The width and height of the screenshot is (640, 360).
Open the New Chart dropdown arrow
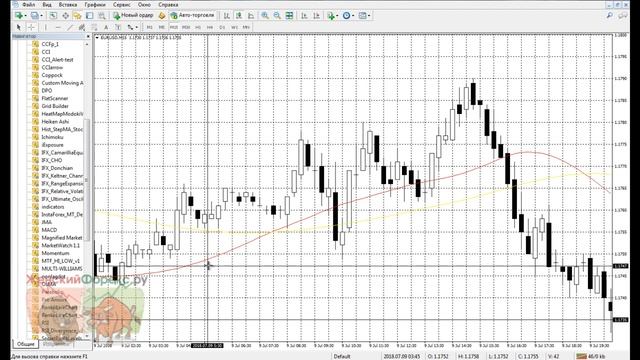(25, 16)
